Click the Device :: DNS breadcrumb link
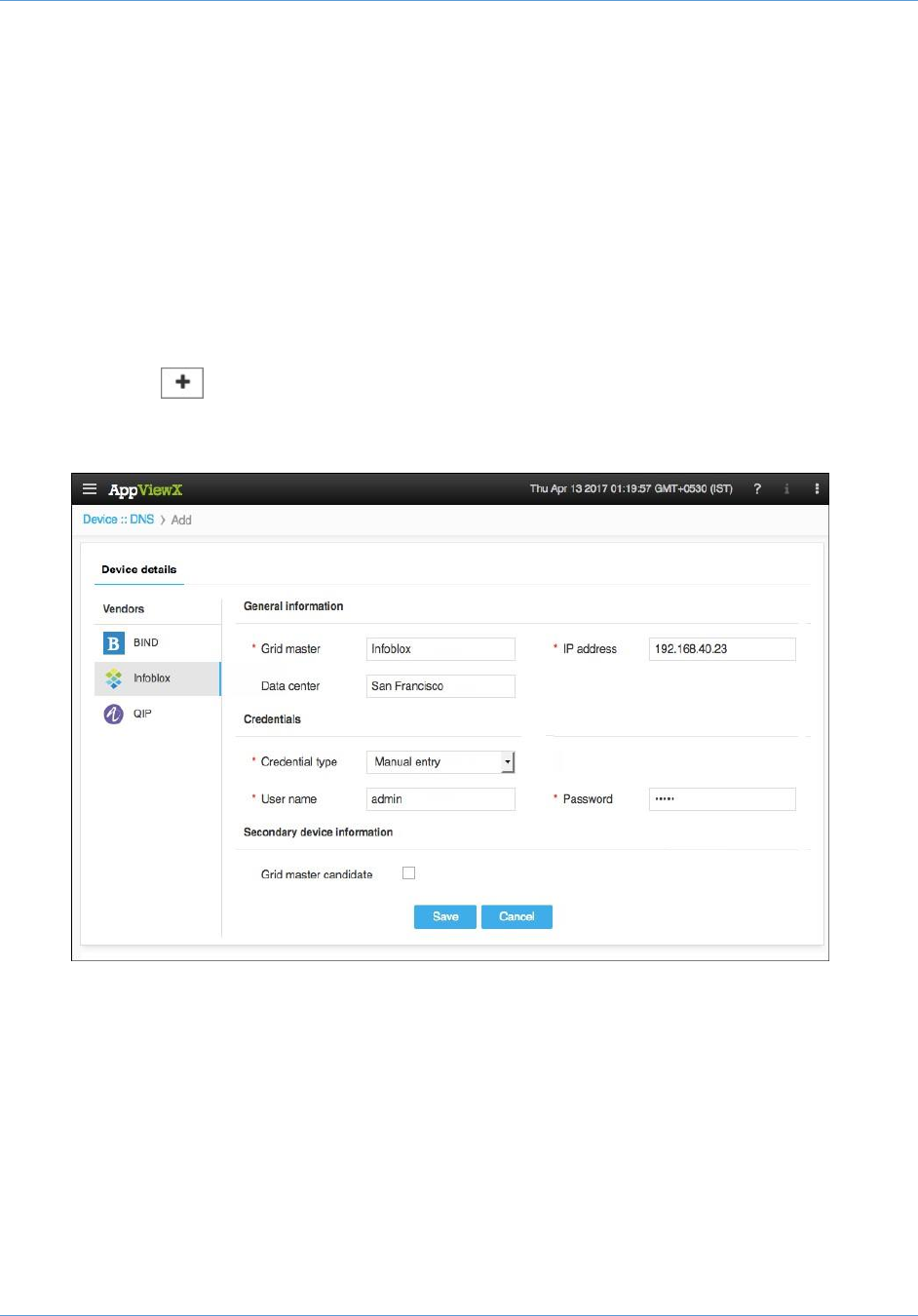 click(x=118, y=520)
